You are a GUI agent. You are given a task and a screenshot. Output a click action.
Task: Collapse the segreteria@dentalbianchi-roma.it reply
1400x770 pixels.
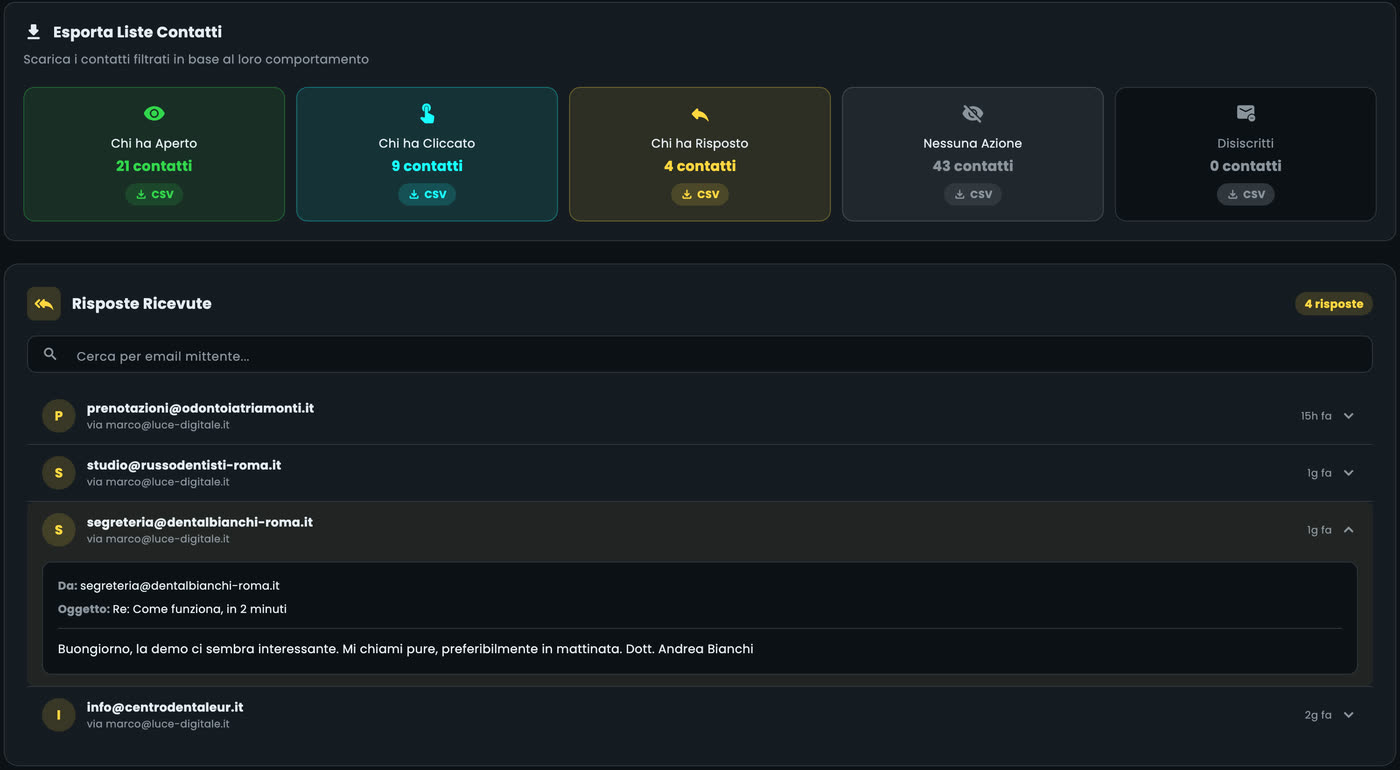(x=1349, y=530)
